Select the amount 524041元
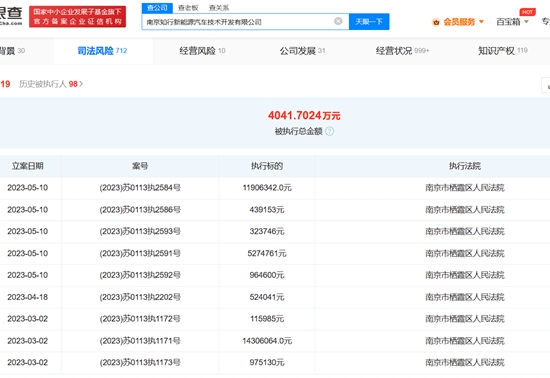 [x=267, y=297]
